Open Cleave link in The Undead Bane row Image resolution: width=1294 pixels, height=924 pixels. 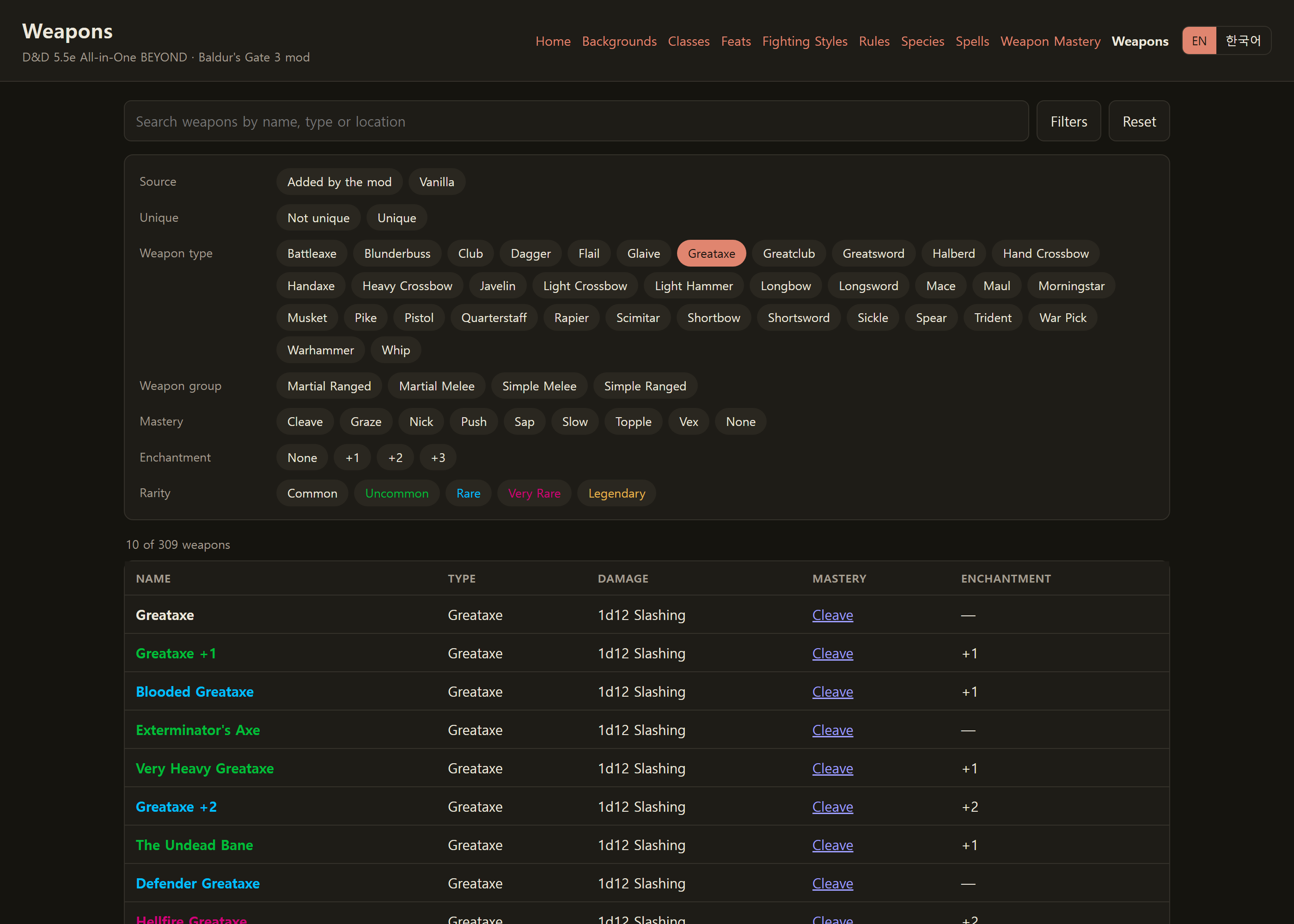(832, 845)
